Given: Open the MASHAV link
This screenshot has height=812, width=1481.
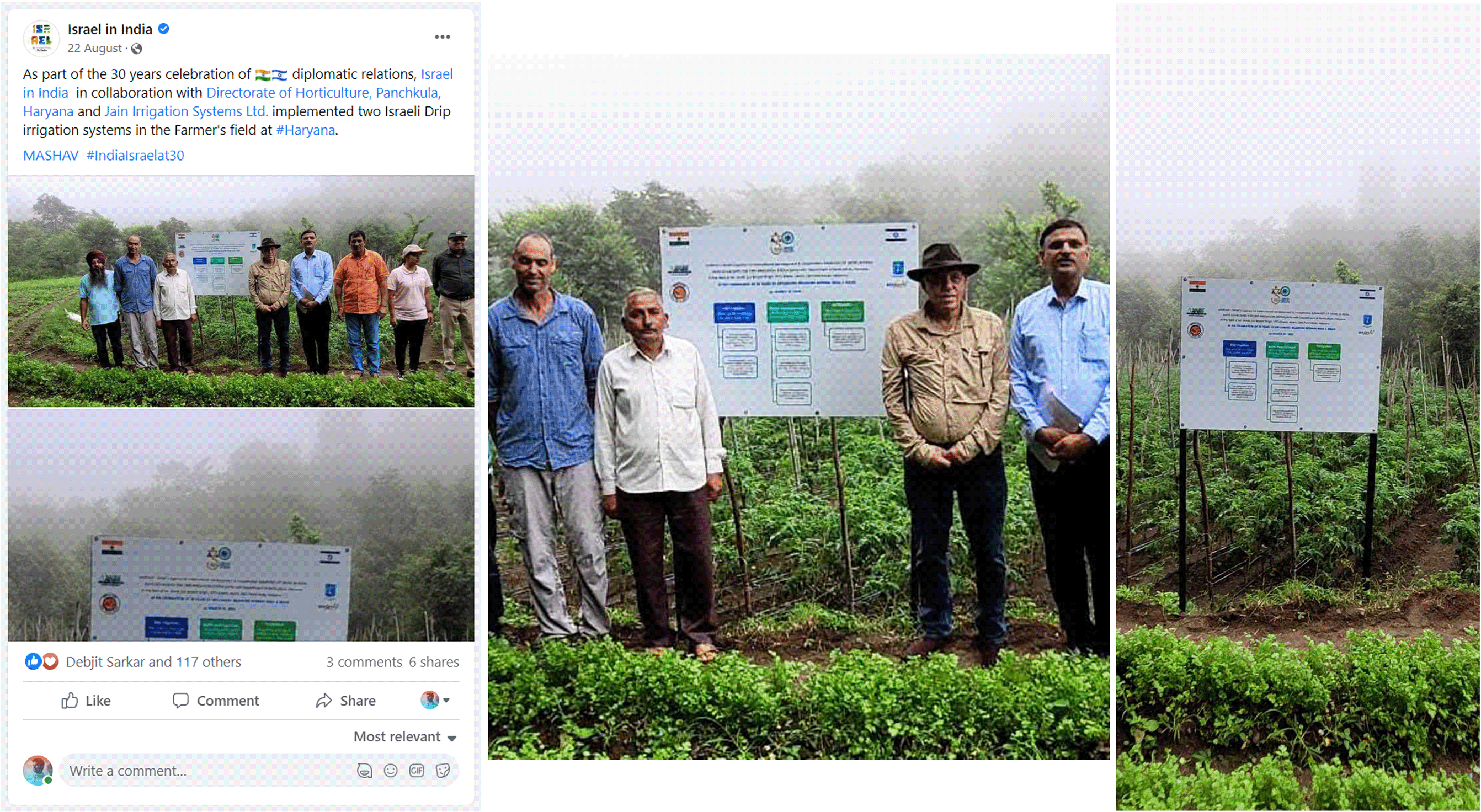Looking at the screenshot, I should (51, 156).
